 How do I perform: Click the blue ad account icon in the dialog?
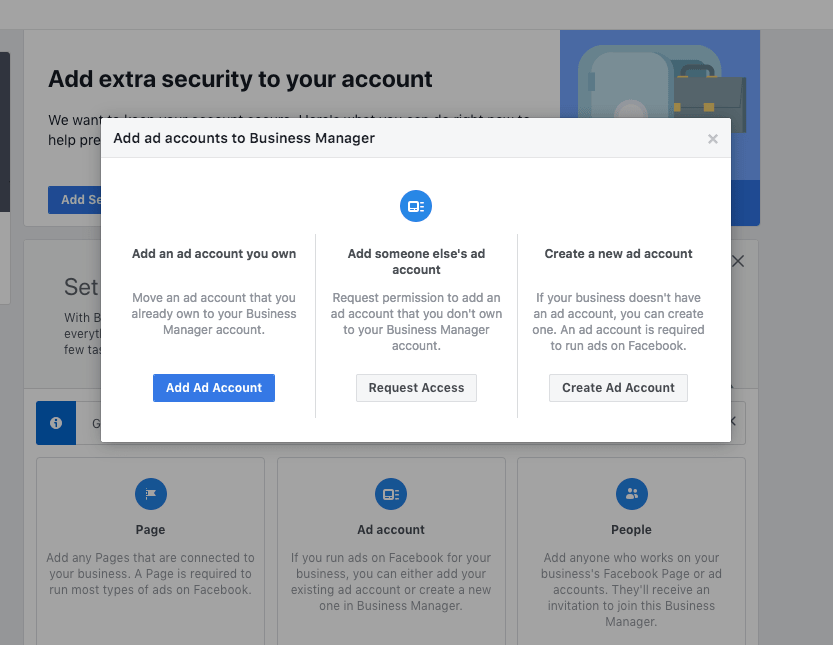415,206
